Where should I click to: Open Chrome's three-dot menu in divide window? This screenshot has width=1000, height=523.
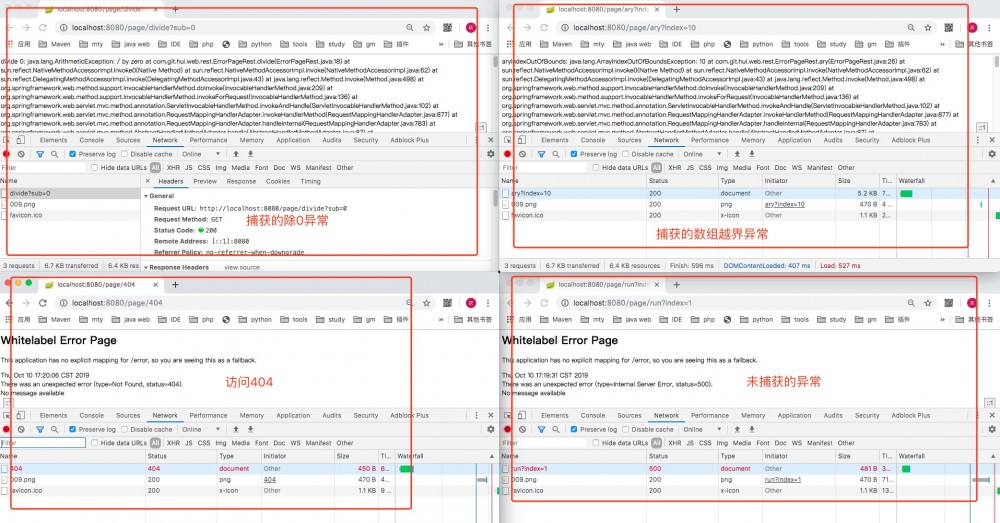pos(488,27)
